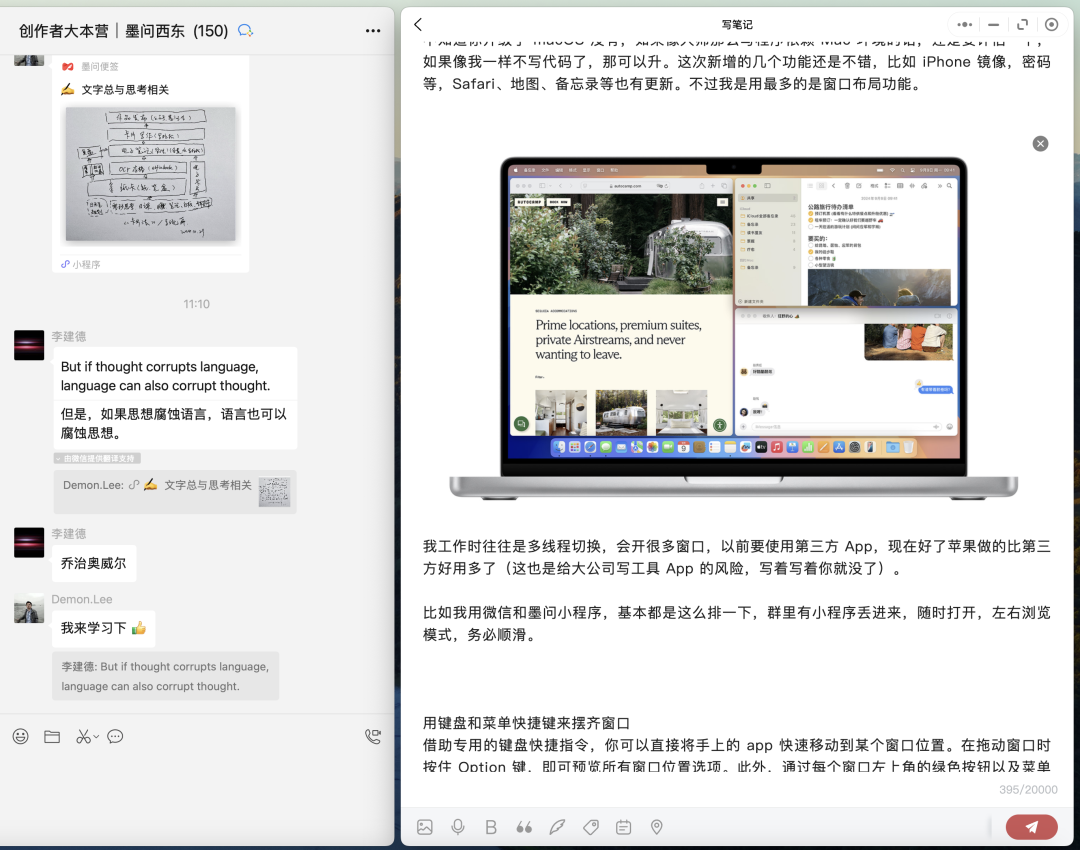Insert a quote block in the note
The height and width of the screenshot is (850, 1080).
[x=524, y=827]
